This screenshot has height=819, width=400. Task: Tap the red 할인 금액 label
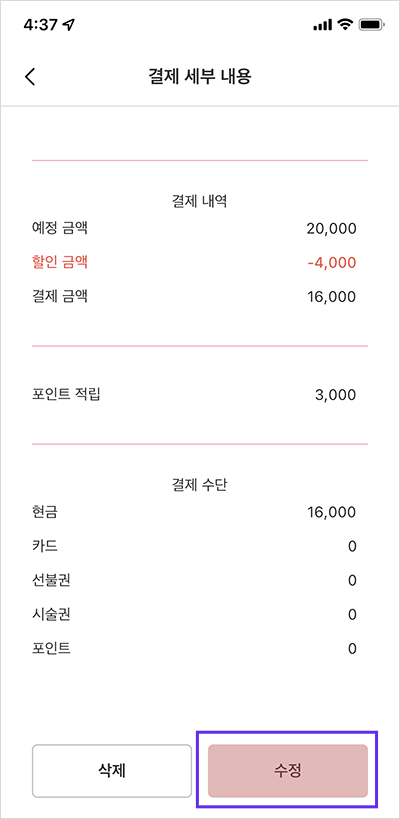[60, 262]
